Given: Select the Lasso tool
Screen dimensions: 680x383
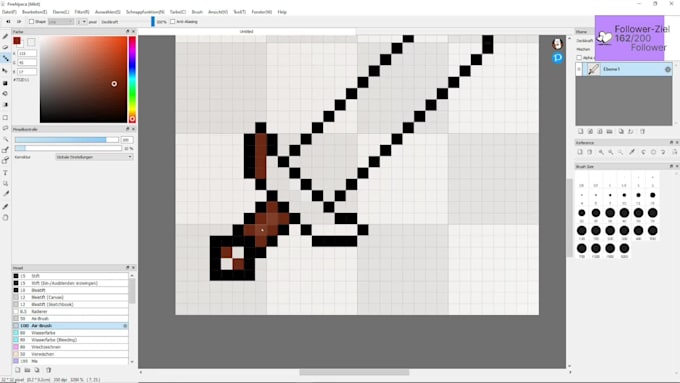Looking at the screenshot, I should (x=6, y=128).
